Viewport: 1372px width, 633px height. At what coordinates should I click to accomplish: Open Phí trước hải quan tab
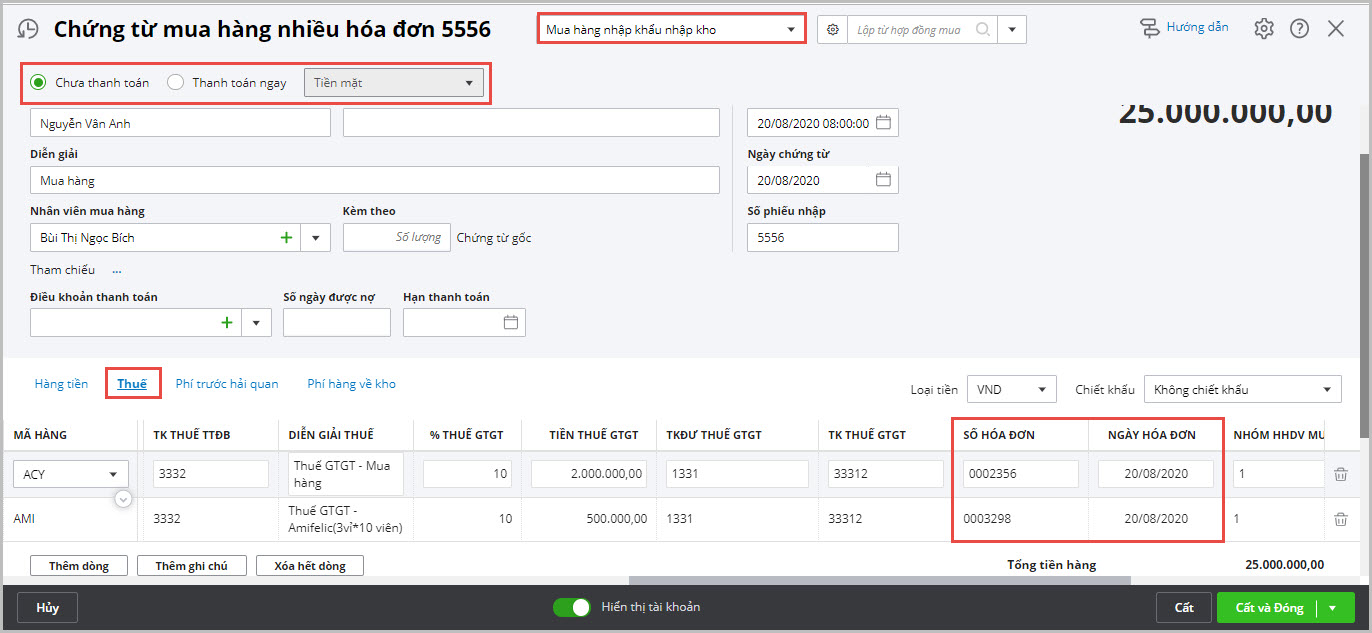(227, 384)
